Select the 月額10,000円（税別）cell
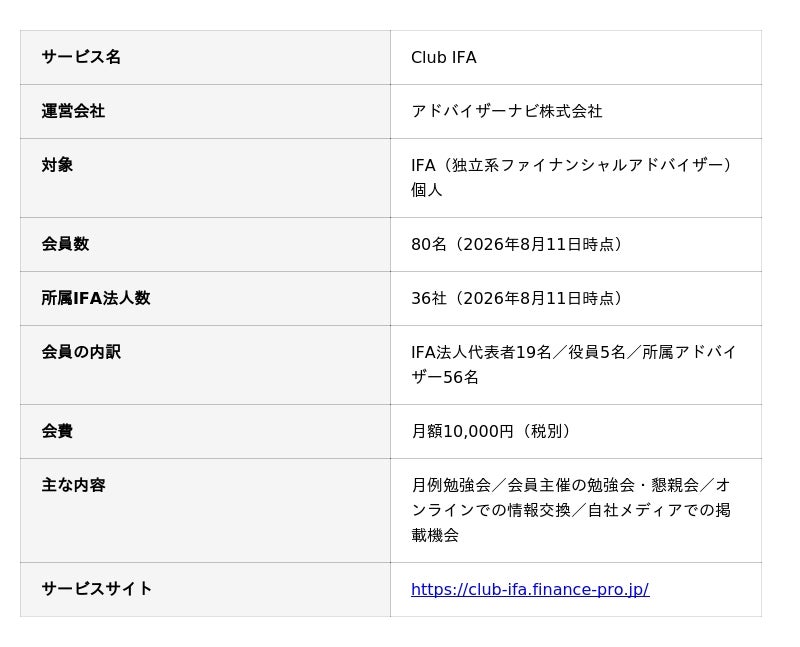The height and width of the screenshot is (647, 800). (x=576, y=432)
